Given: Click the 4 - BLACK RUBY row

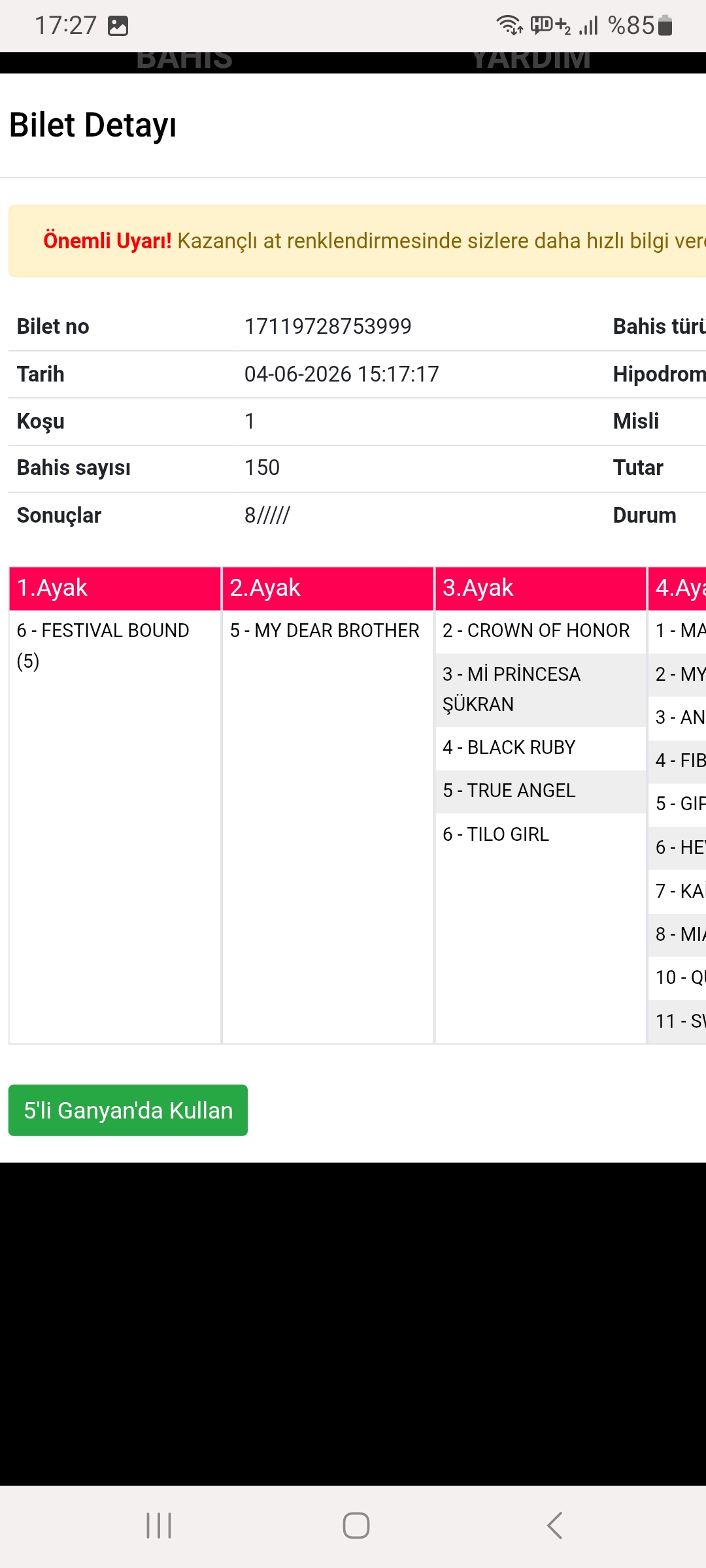Looking at the screenshot, I should tap(541, 748).
